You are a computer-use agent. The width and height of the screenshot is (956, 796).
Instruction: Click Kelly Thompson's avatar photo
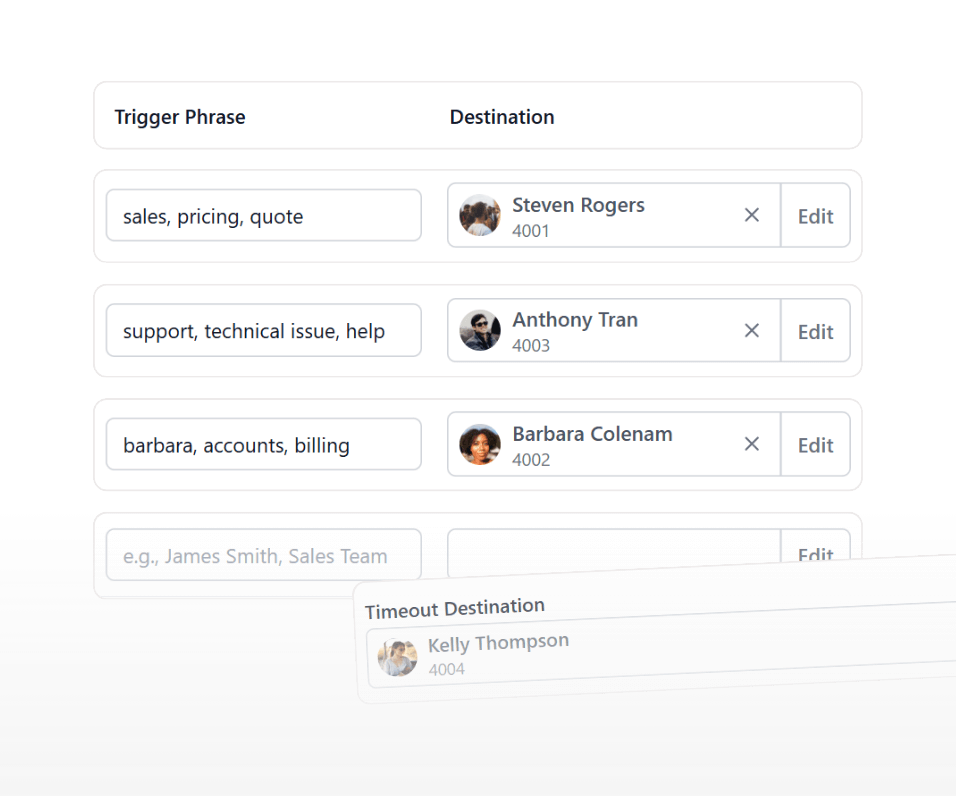pyautogui.click(x=396, y=656)
